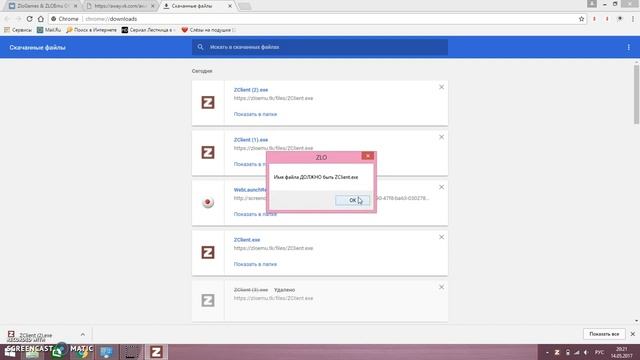
Task: Click the ZClient (2).exe file name link
Action: tap(251, 90)
